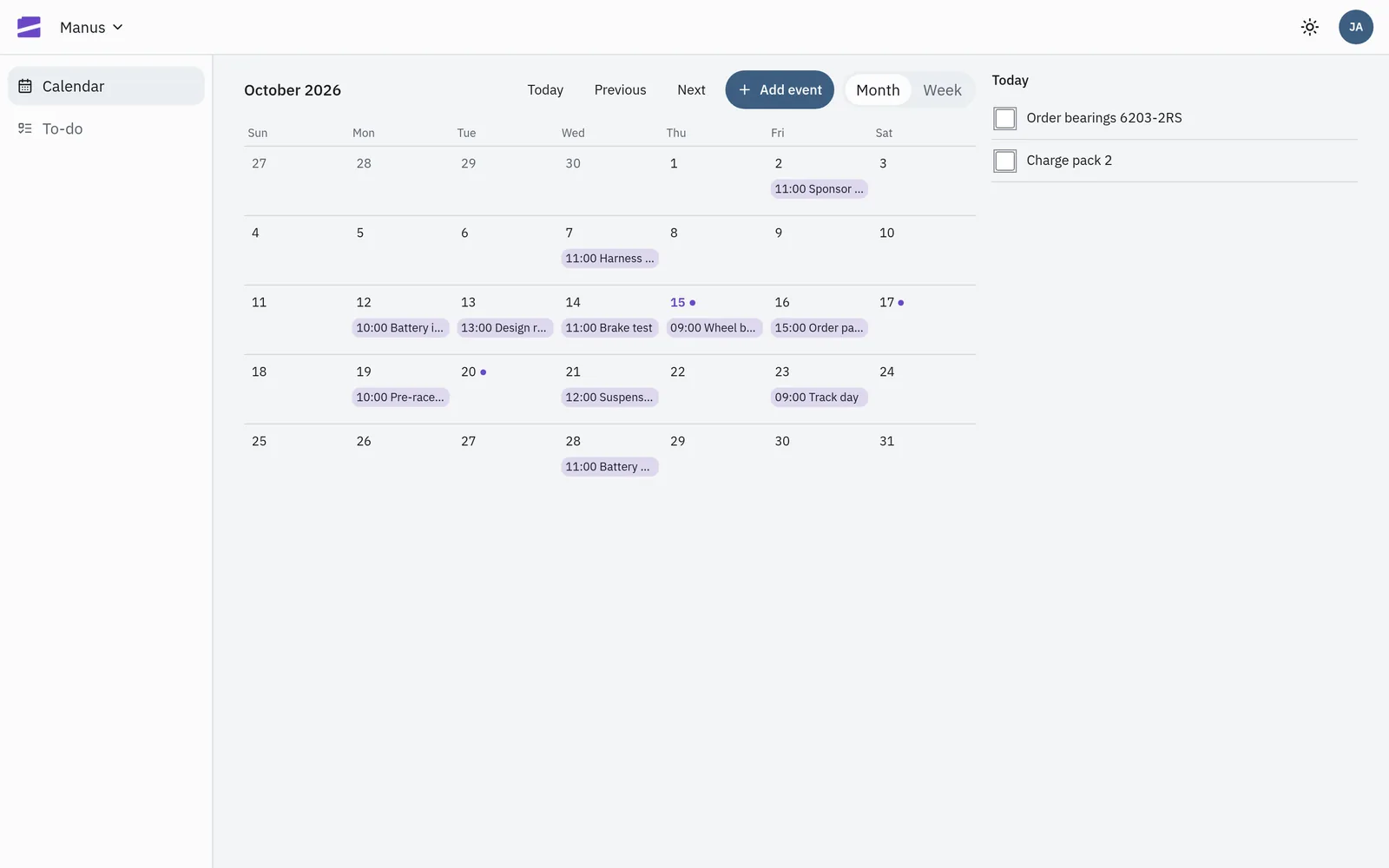This screenshot has width=1389, height=868.
Task: Check the Order bearings 6203-2RS checkbox
Action: click(x=1004, y=118)
